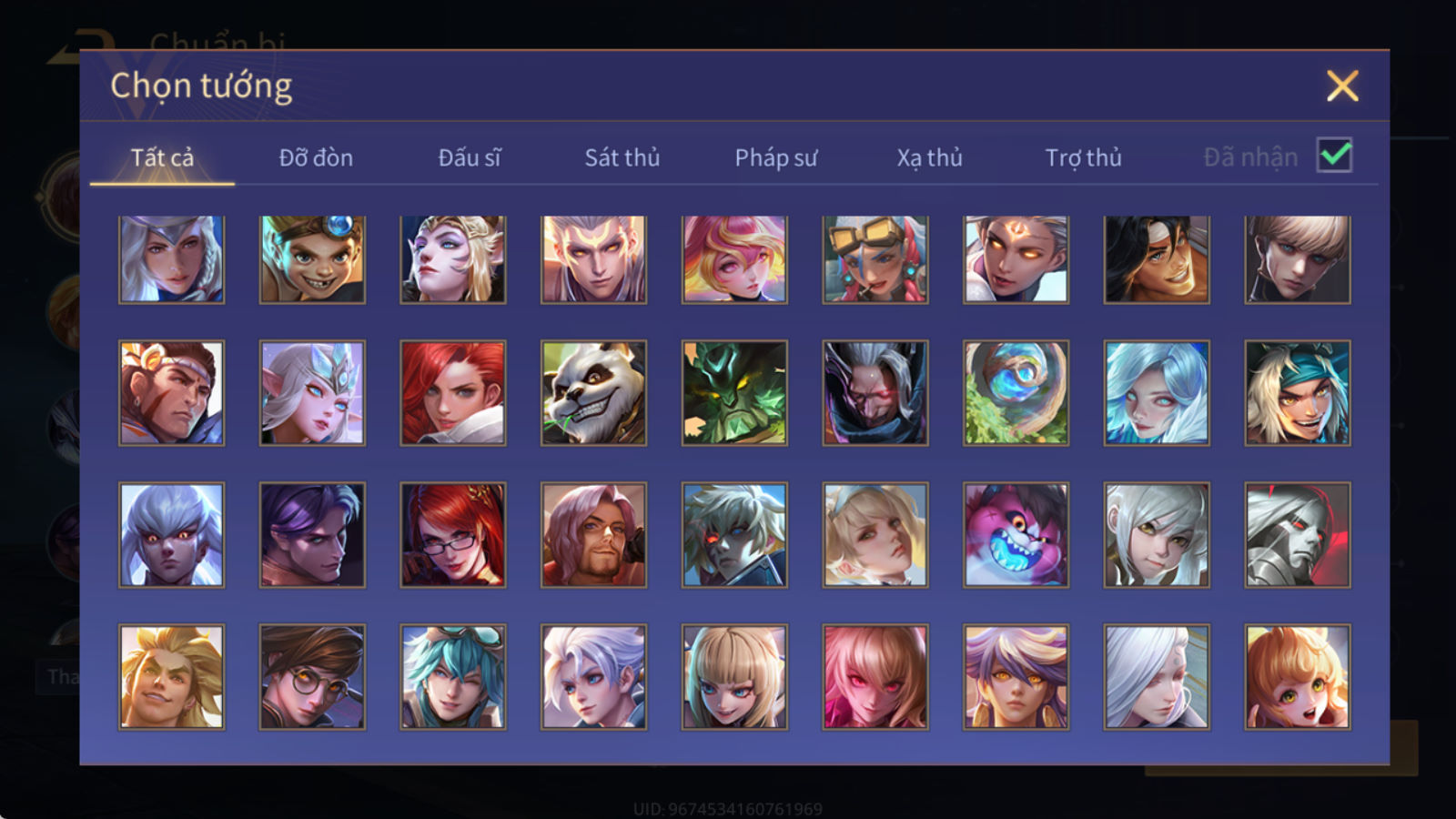Close the Chọn tướng dialog
The width and height of the screenshot is (1456, 819).
pyautogui.click(x=1342, y=86)
